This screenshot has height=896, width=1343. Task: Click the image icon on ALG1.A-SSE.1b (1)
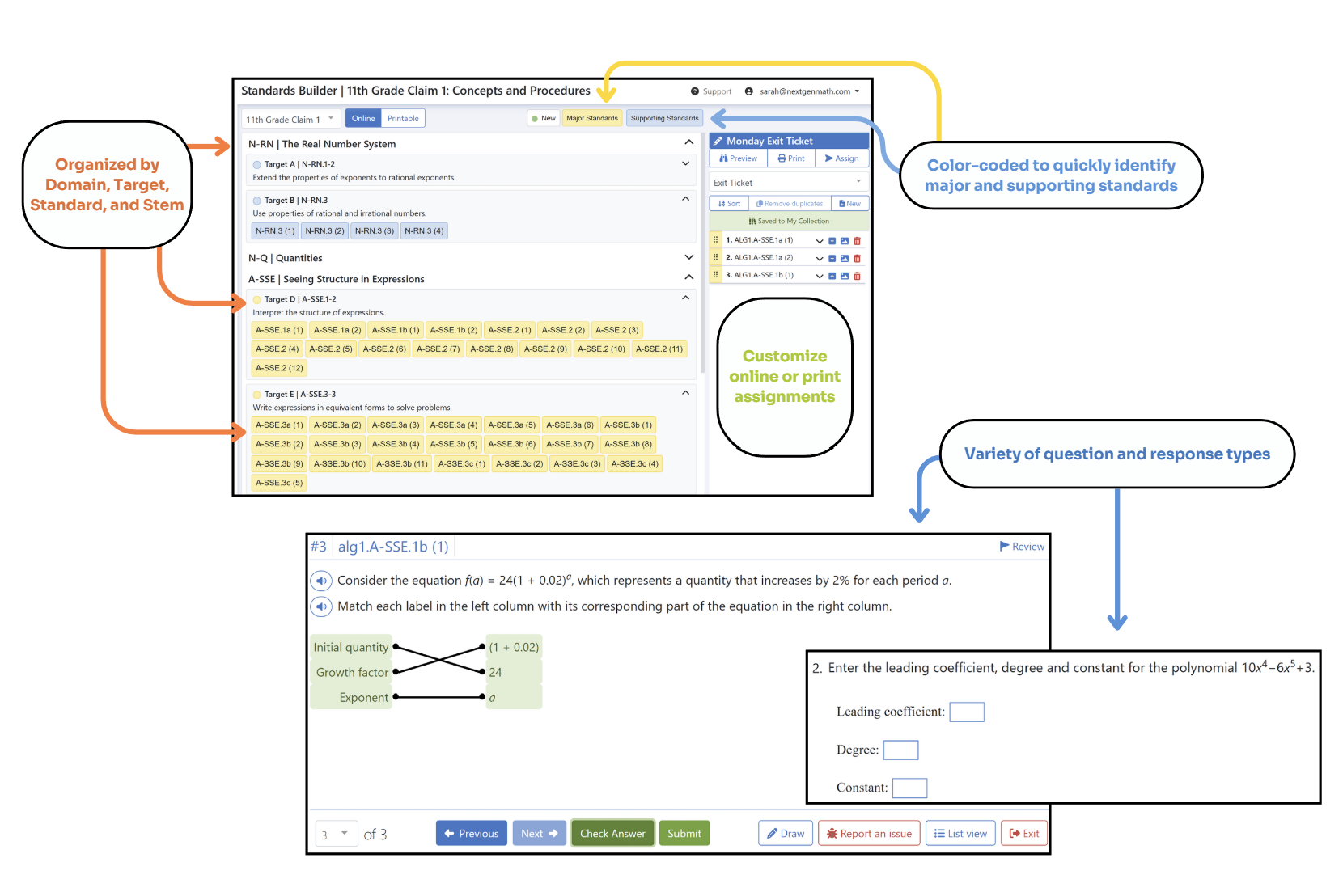(x=845, y=276)
